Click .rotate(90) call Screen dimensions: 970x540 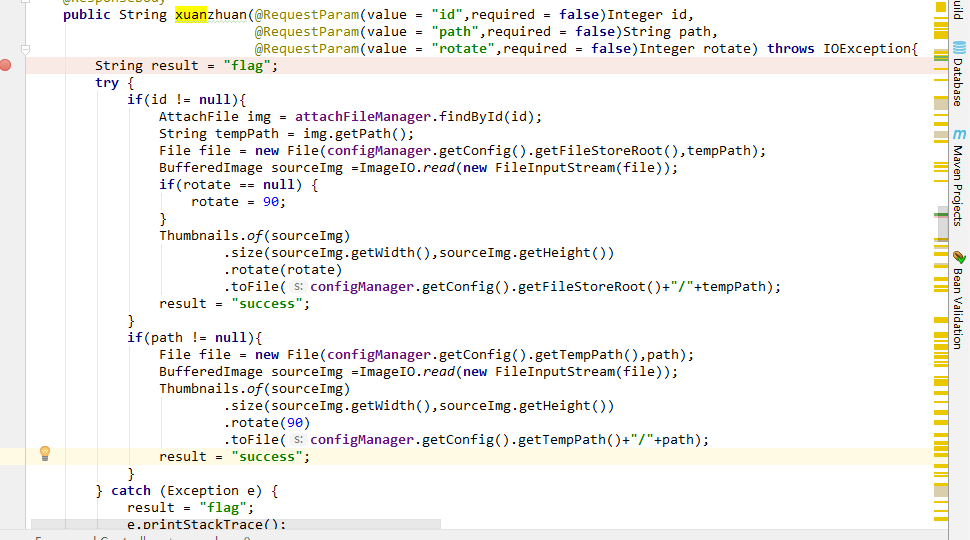tap(267, 422)
